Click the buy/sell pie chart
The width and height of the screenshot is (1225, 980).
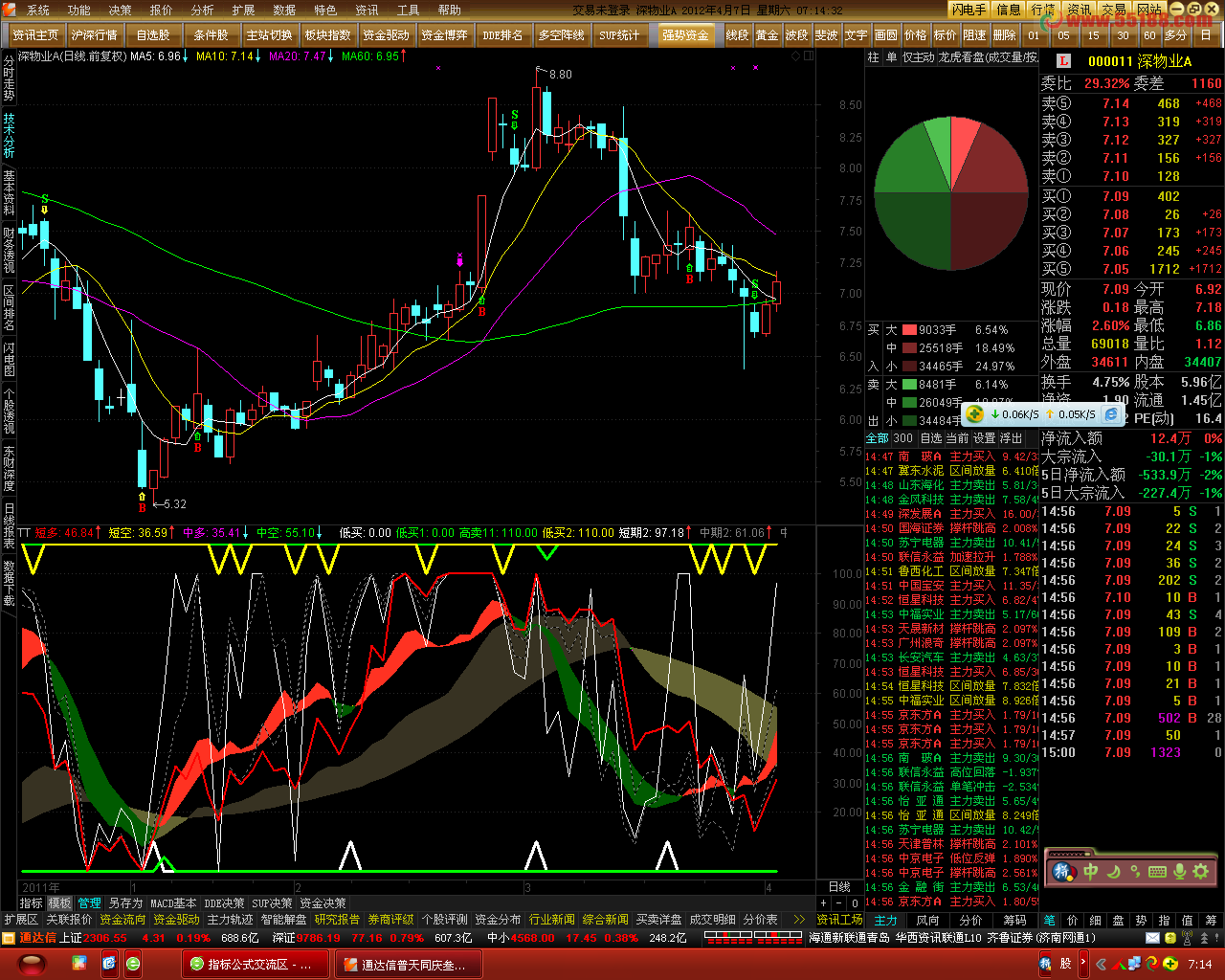[x=950, y=194]
